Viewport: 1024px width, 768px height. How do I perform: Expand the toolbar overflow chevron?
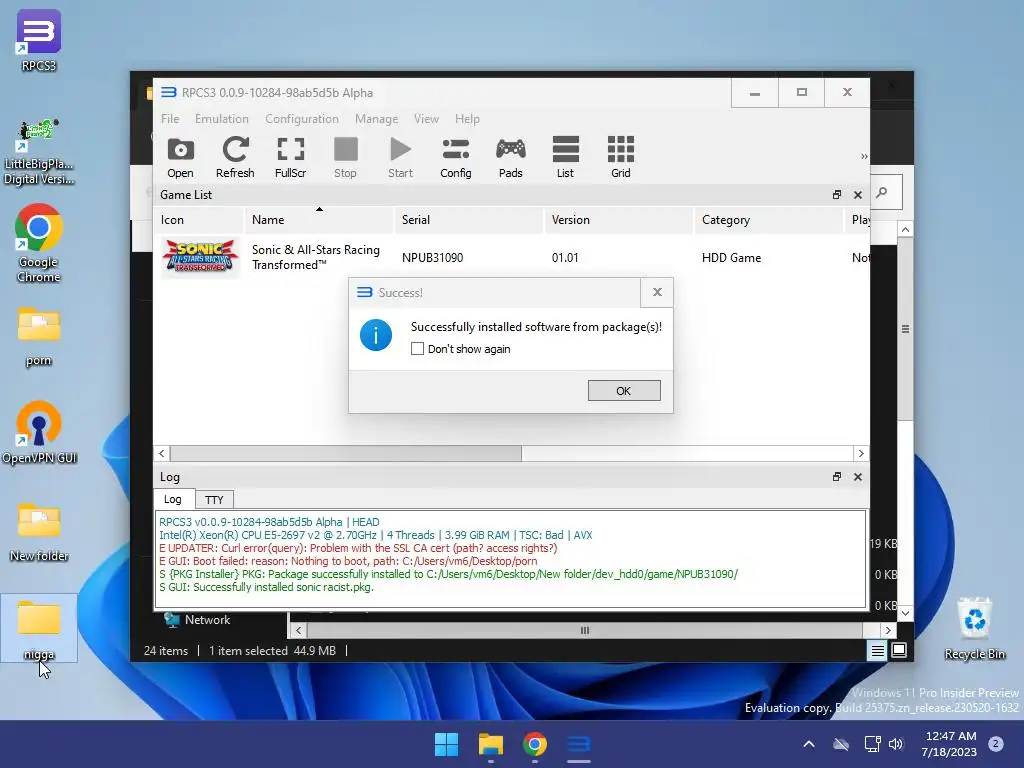pyautogui.click(x=864, y=157)
